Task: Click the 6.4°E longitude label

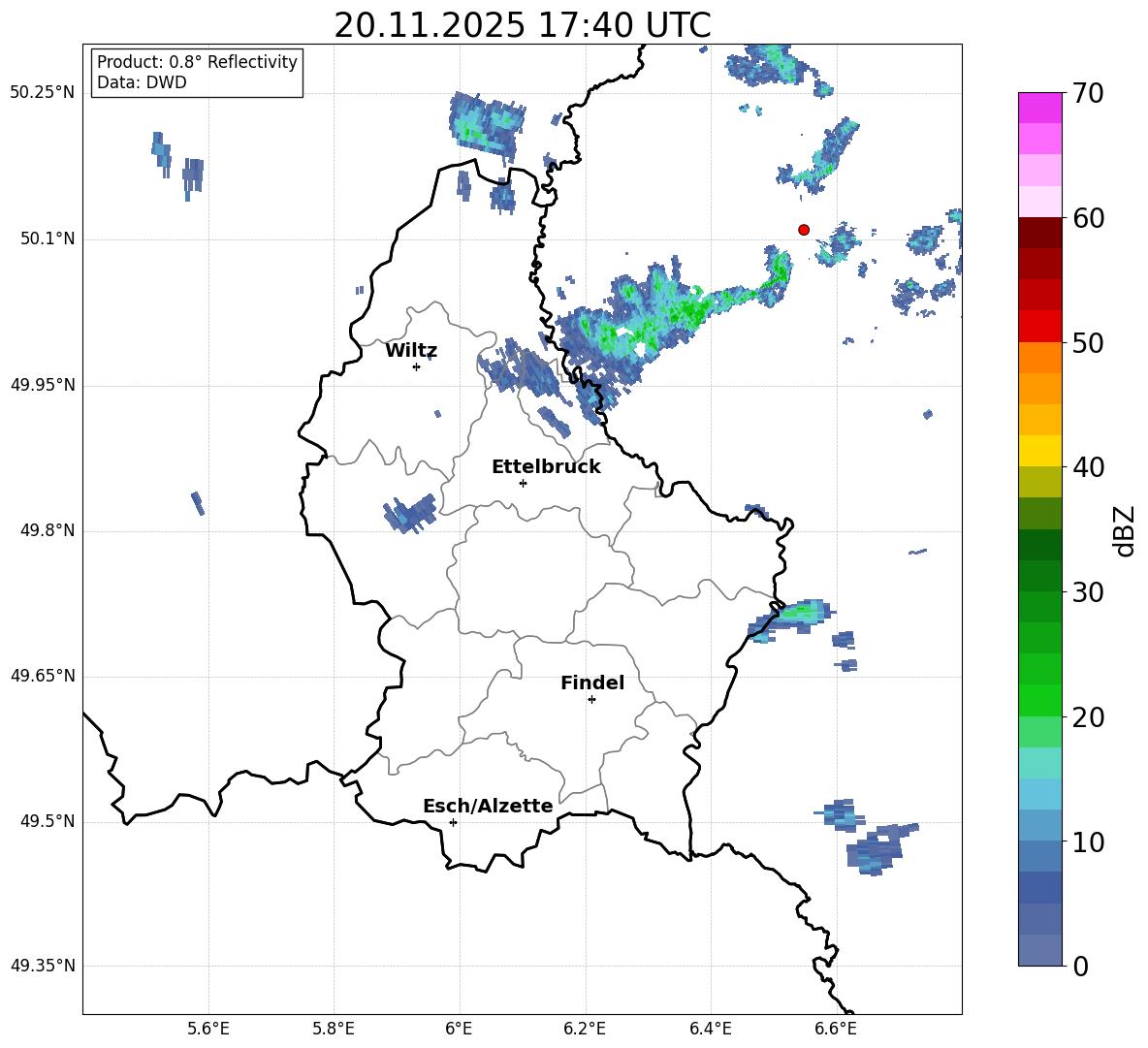Action: [710, 1029]
